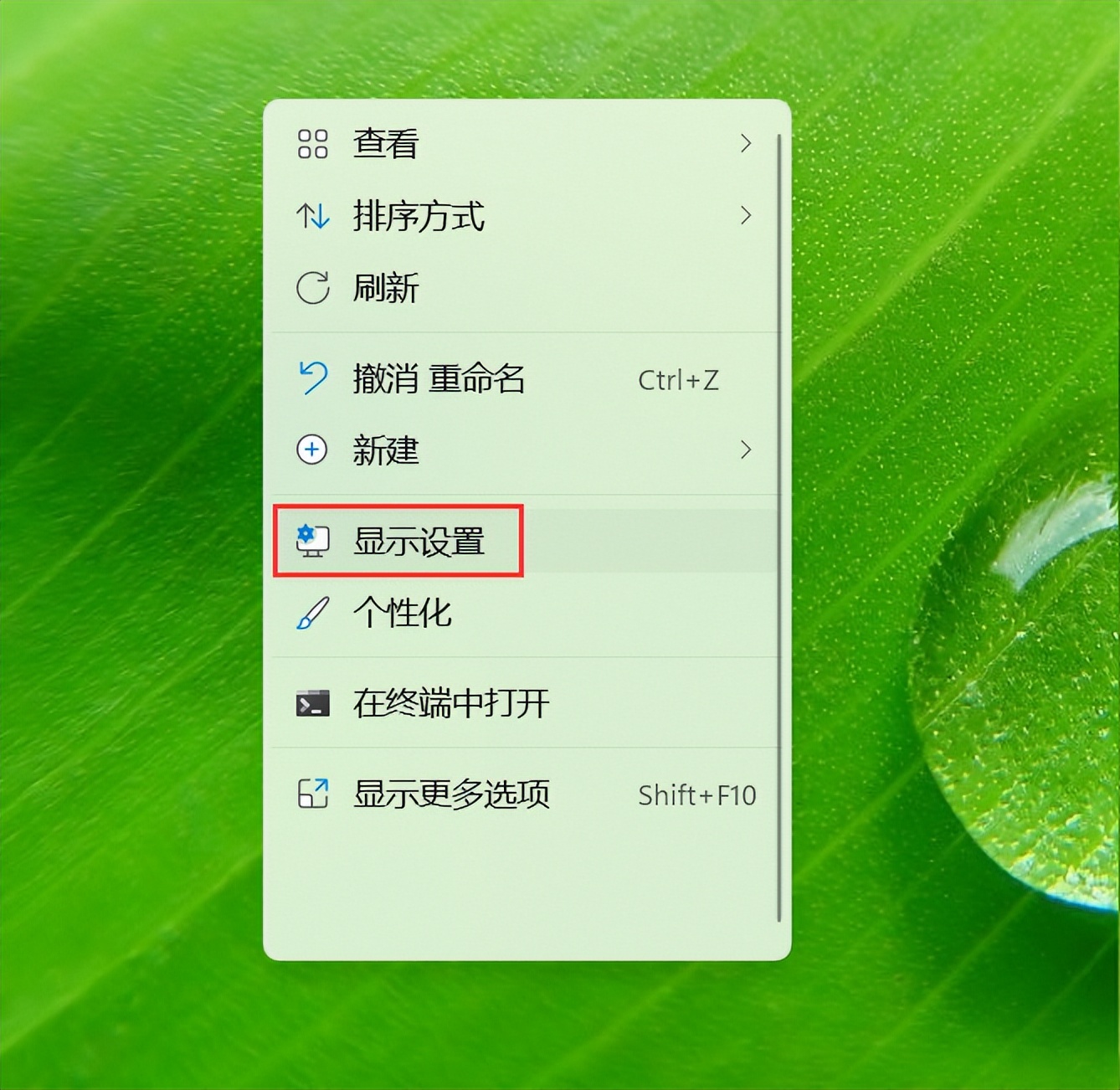
Task: Click the four-squares icon beside 查看
Action: 312,144
